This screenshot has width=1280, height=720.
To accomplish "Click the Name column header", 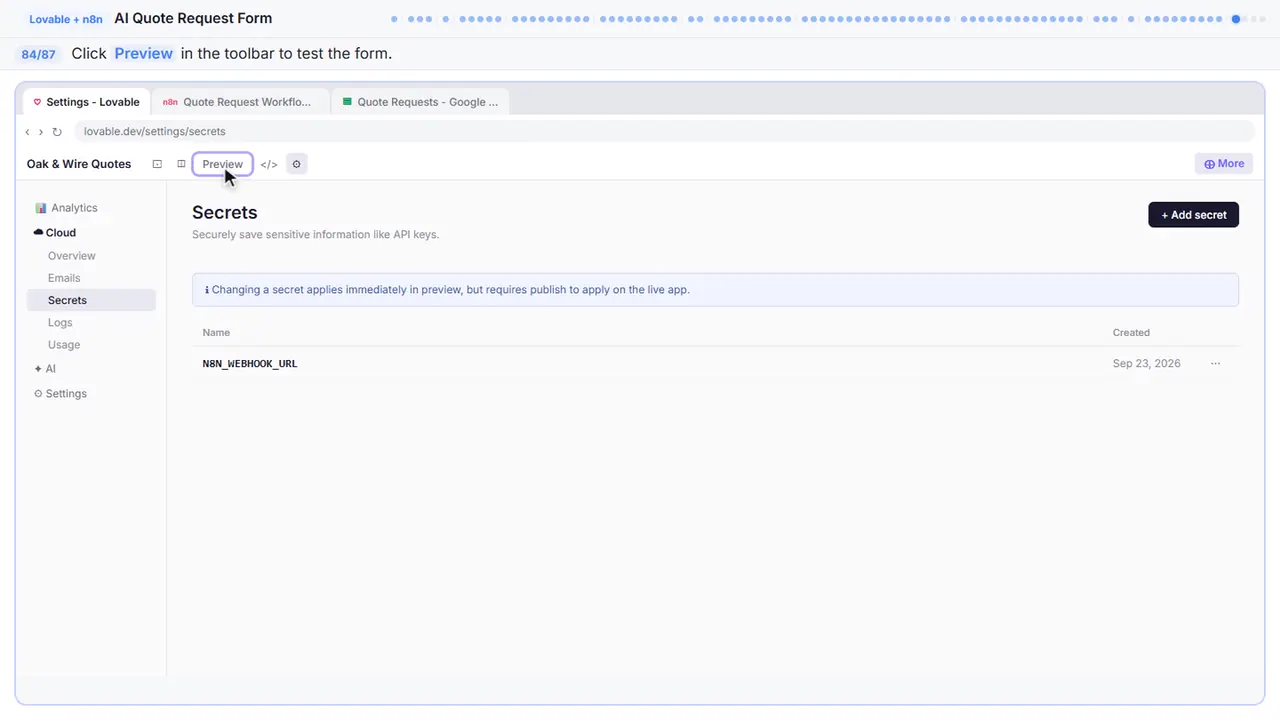I will (x=216, y=333).
